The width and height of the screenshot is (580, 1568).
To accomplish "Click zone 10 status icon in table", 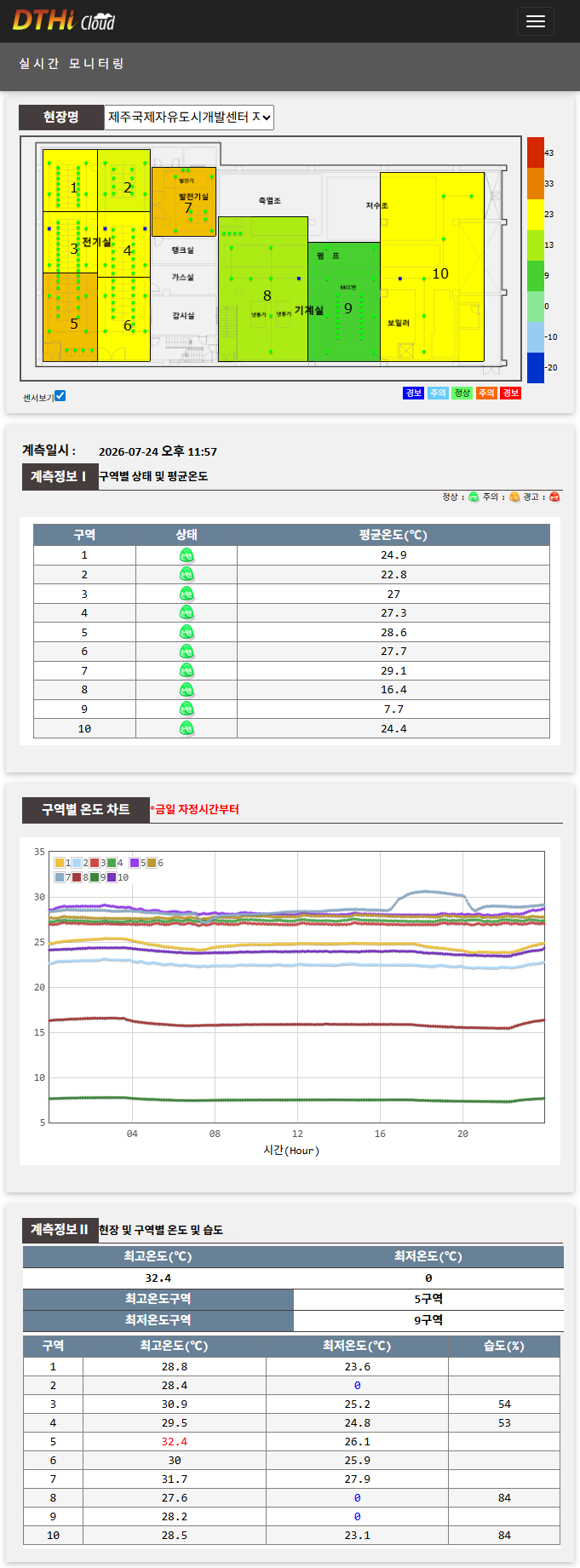I will click(187, 728).
